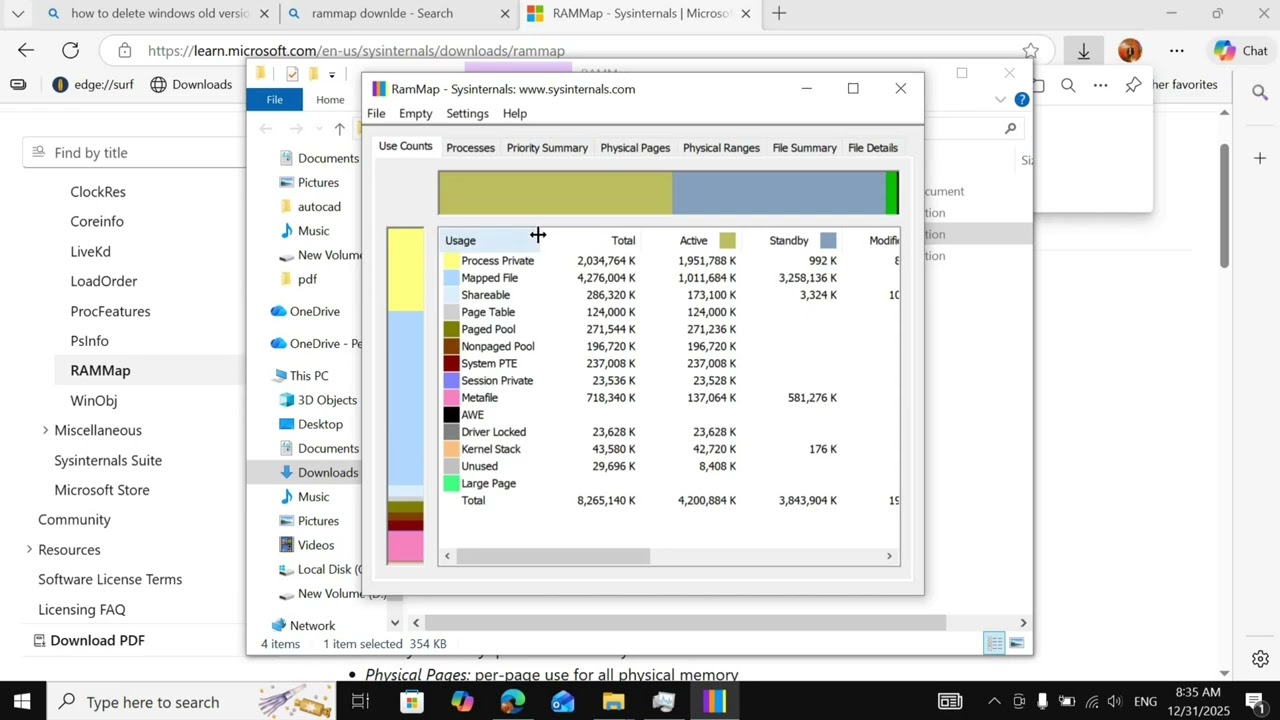
Task: Open the Download PDF link
Action: point(89,641)
